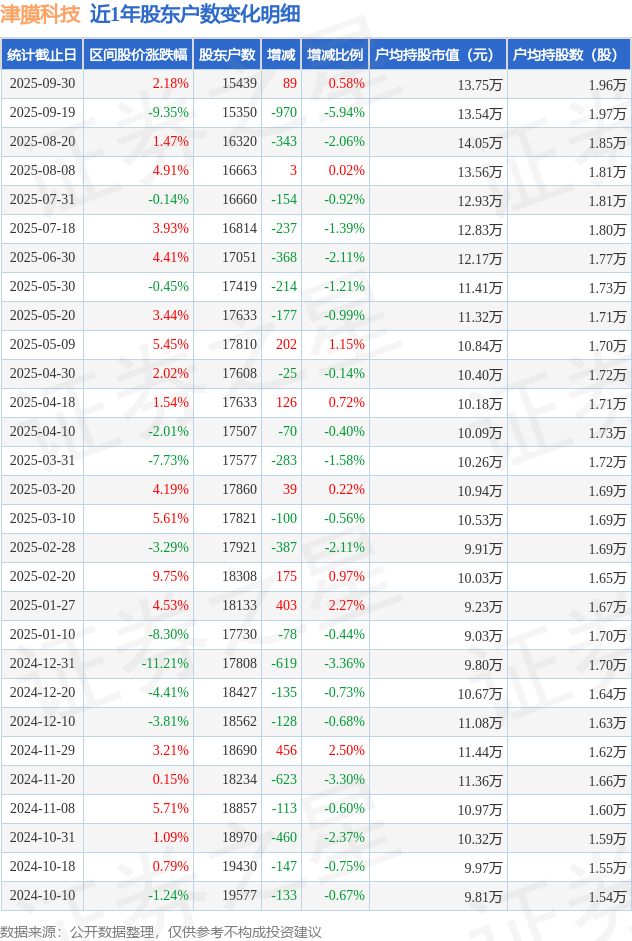Click the -5.94% change ratio cell
632x941 pixels.
344,113
